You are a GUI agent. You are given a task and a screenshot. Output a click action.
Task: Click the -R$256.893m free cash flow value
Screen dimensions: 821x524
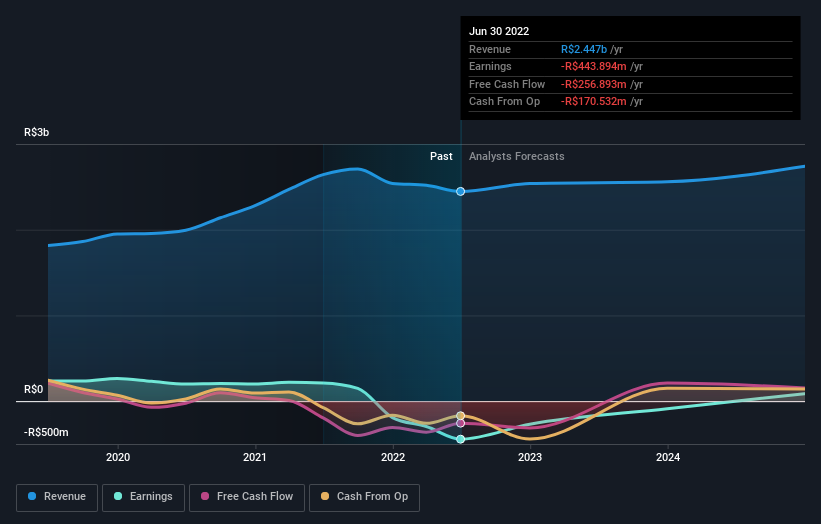(594, 84)
